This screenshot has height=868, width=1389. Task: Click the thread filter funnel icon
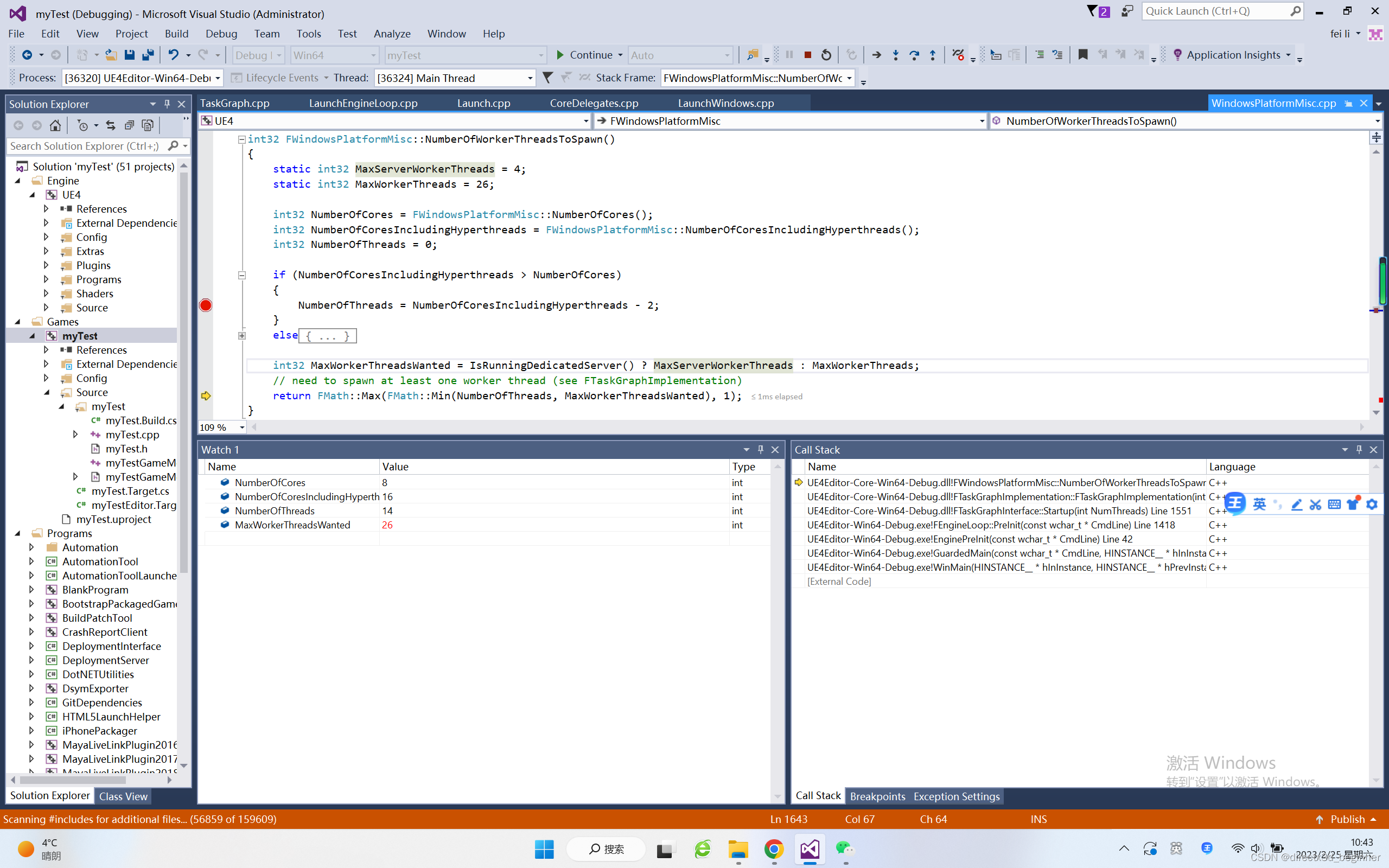click(548, 78)
